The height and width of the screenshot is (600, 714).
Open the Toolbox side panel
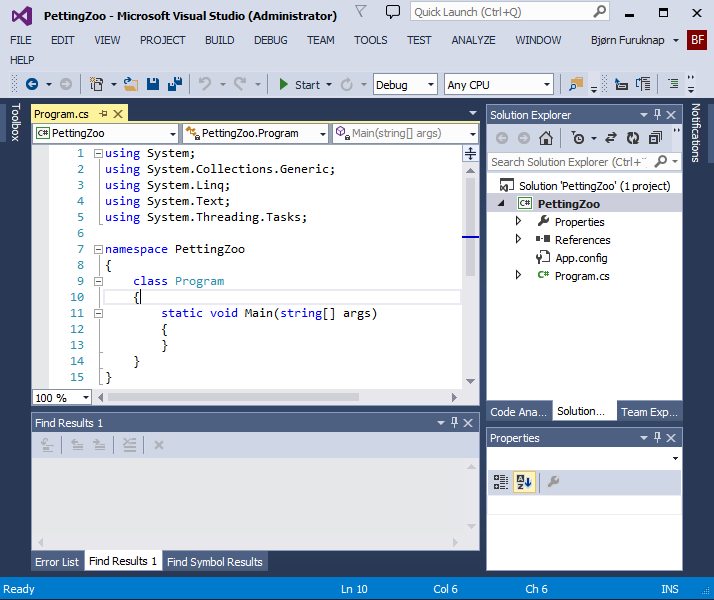15,122
